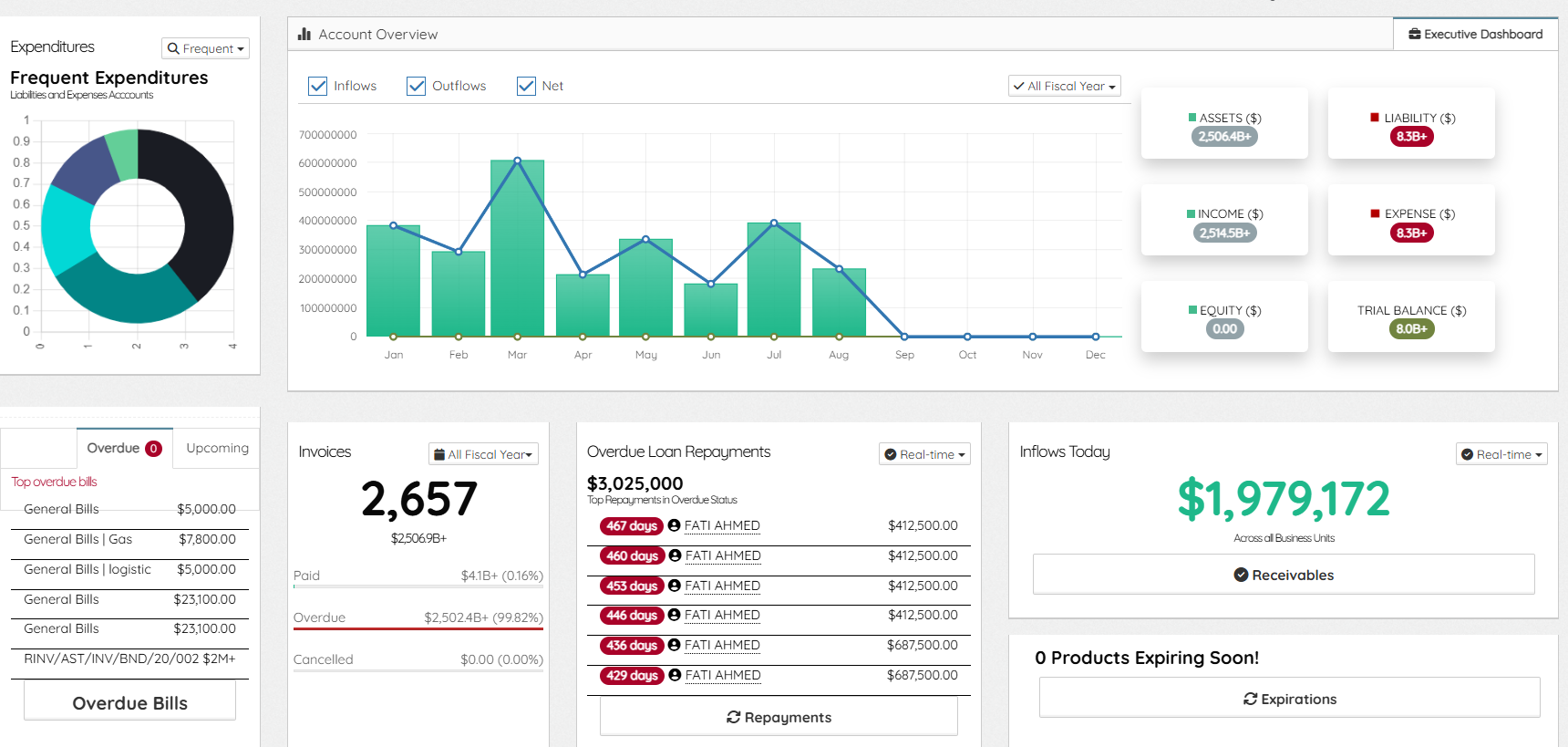The height and width of the screenshot is (747, 1568).
Task: Click user icon next to 467 days entry
Action: pyautogui.click(x=675, y=525)
